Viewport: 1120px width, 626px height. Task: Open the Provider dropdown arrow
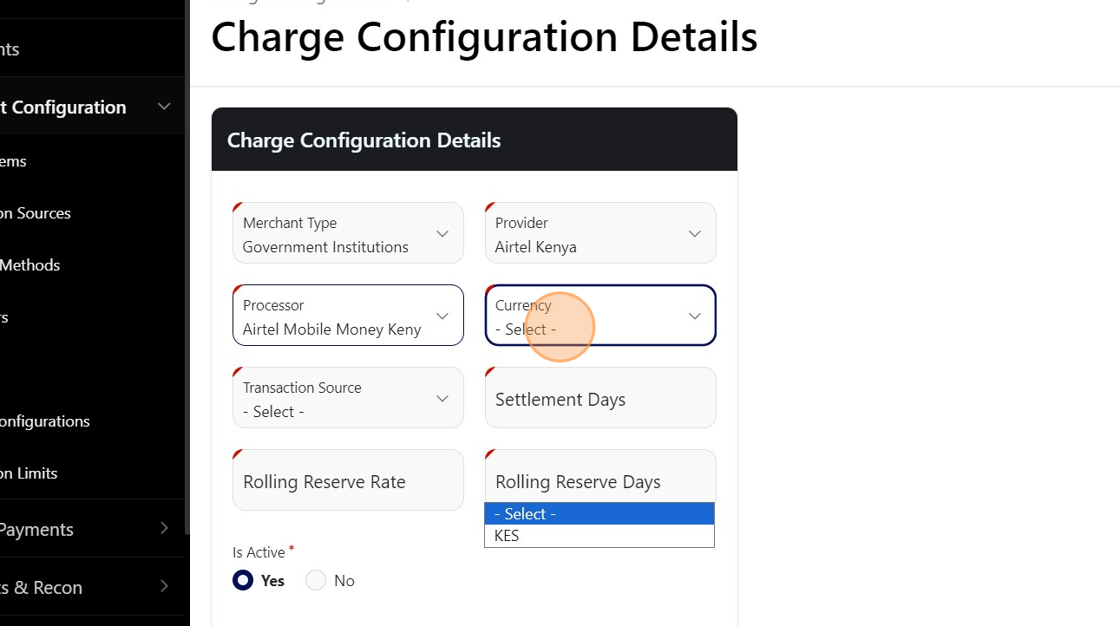point(694,234)
